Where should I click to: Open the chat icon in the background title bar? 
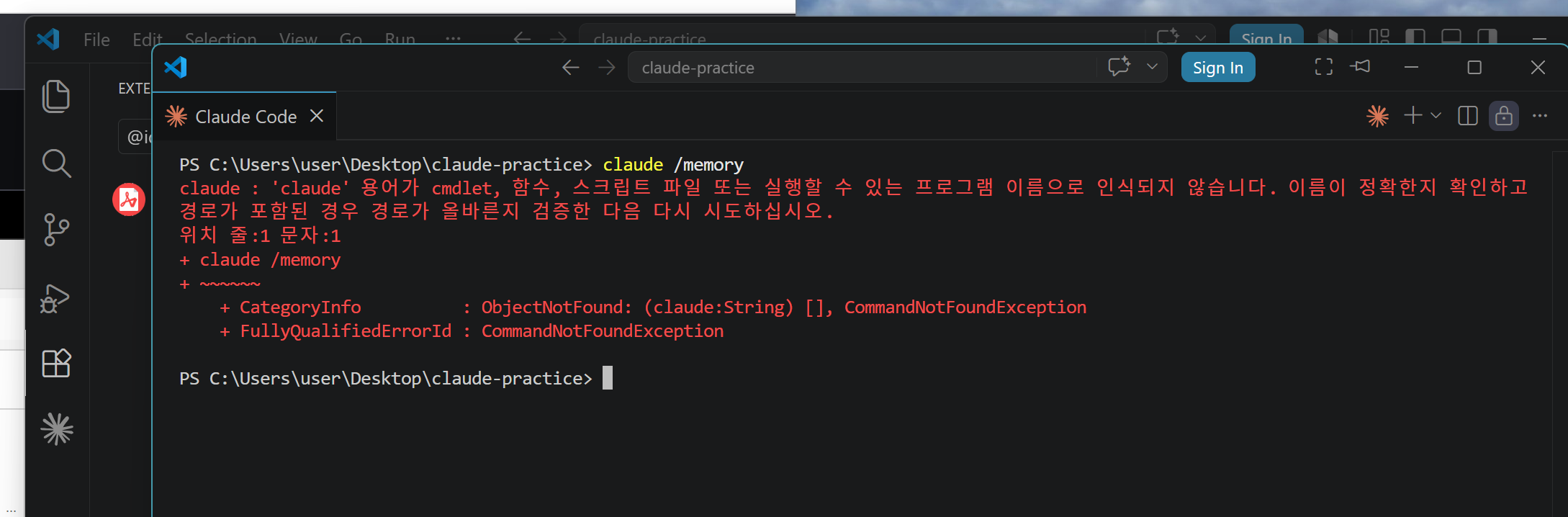[x=1168, y=36]
